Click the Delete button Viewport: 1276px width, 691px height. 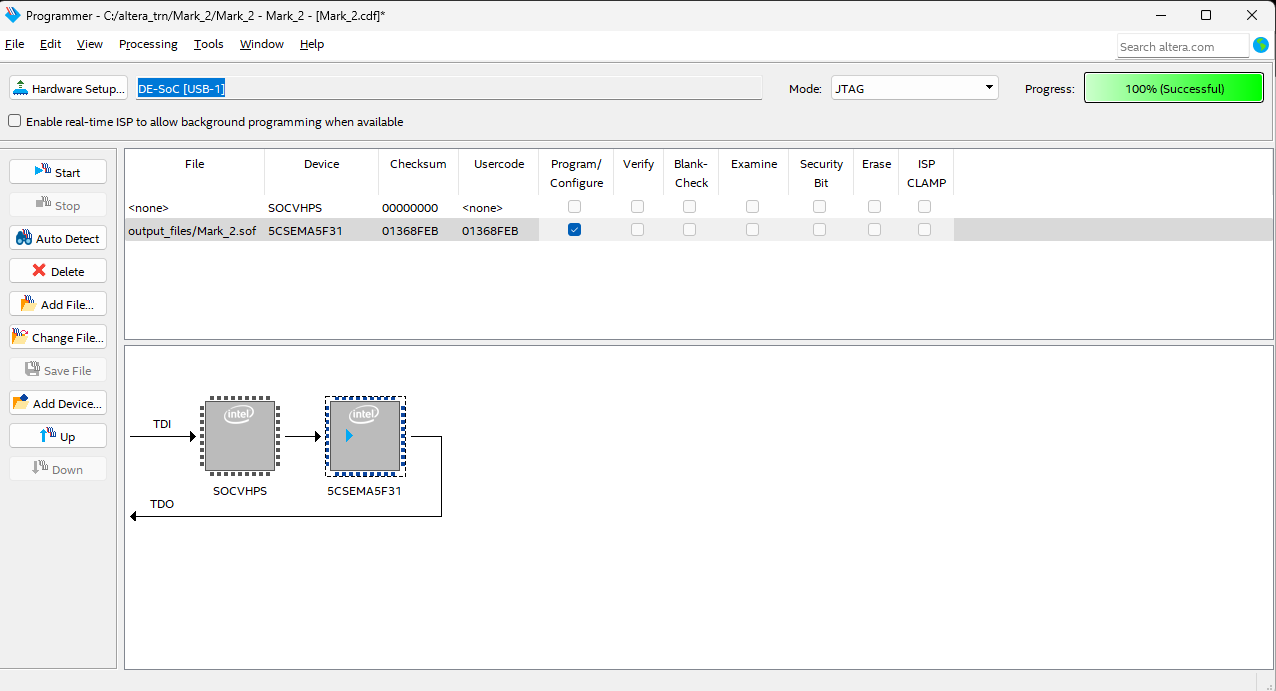tap(58, 271)
